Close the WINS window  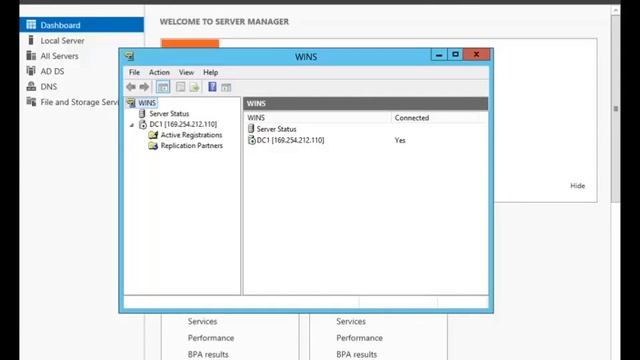[x=476, y=55]
